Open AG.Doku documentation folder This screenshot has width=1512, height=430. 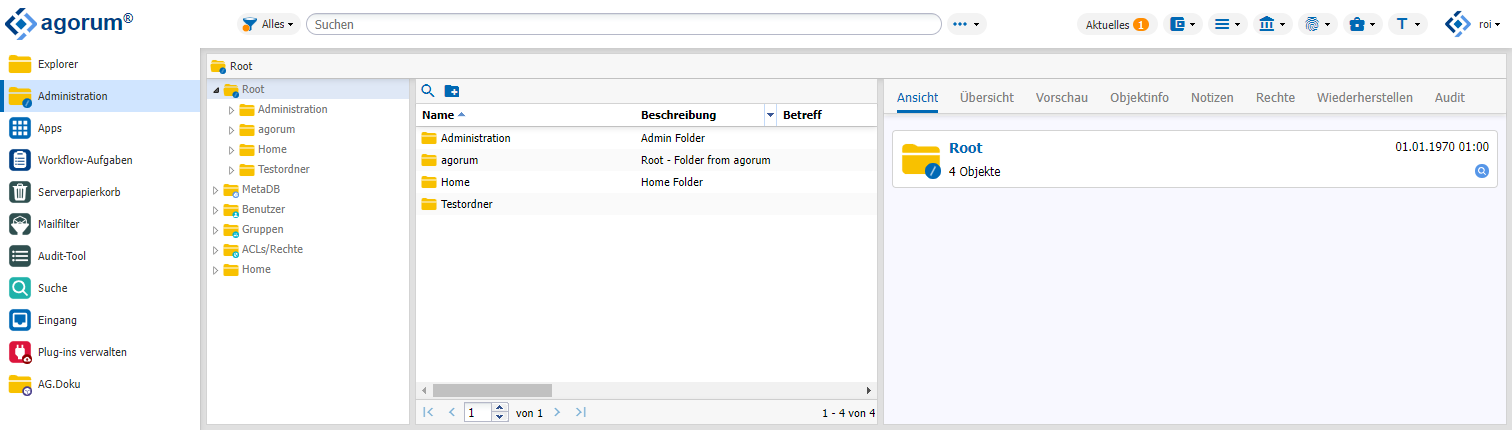coord(100,384)
